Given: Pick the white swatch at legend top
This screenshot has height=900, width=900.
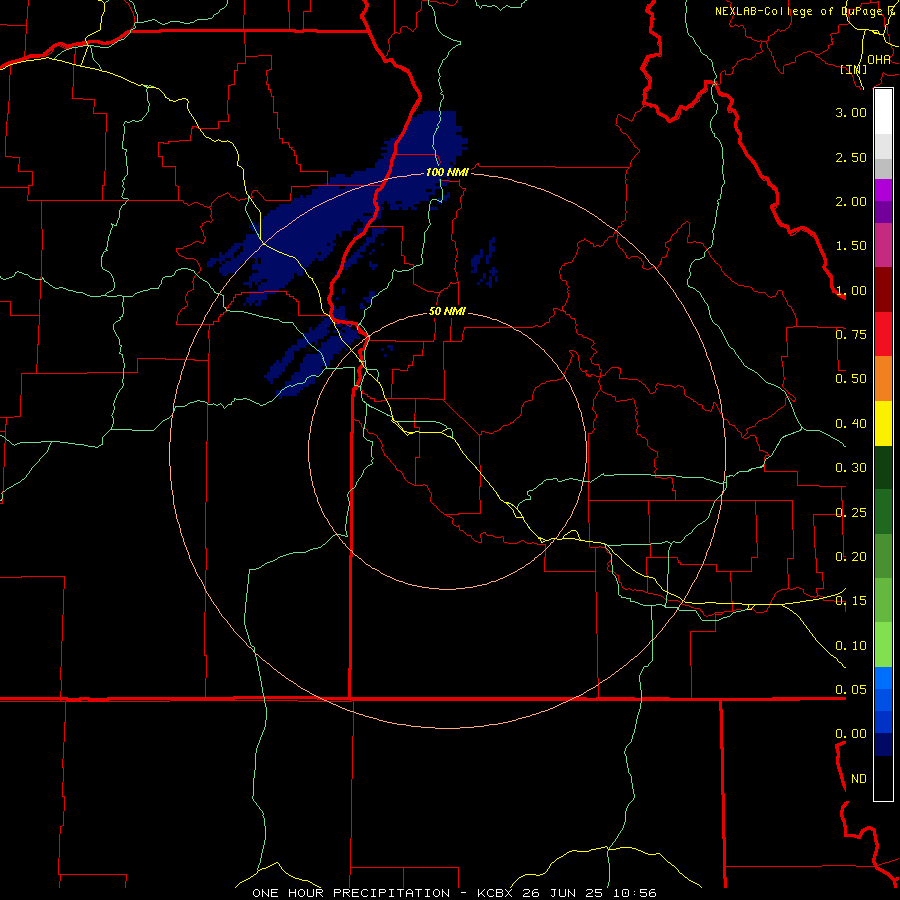Looking at the screenshot, I should 883,112.
